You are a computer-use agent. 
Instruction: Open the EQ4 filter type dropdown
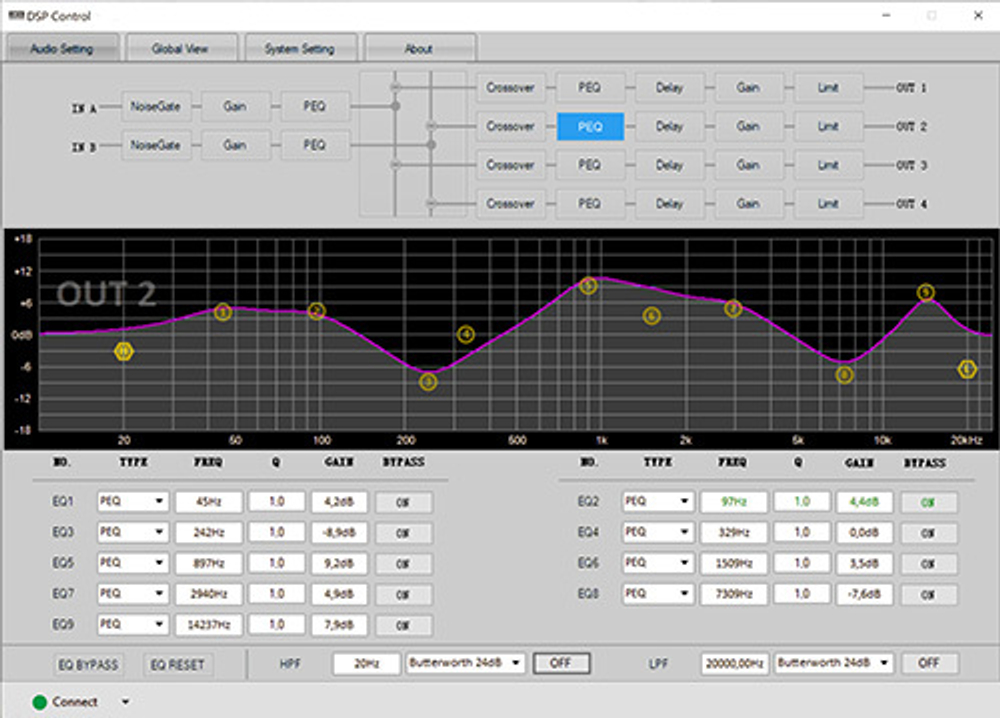click(658, 532)
